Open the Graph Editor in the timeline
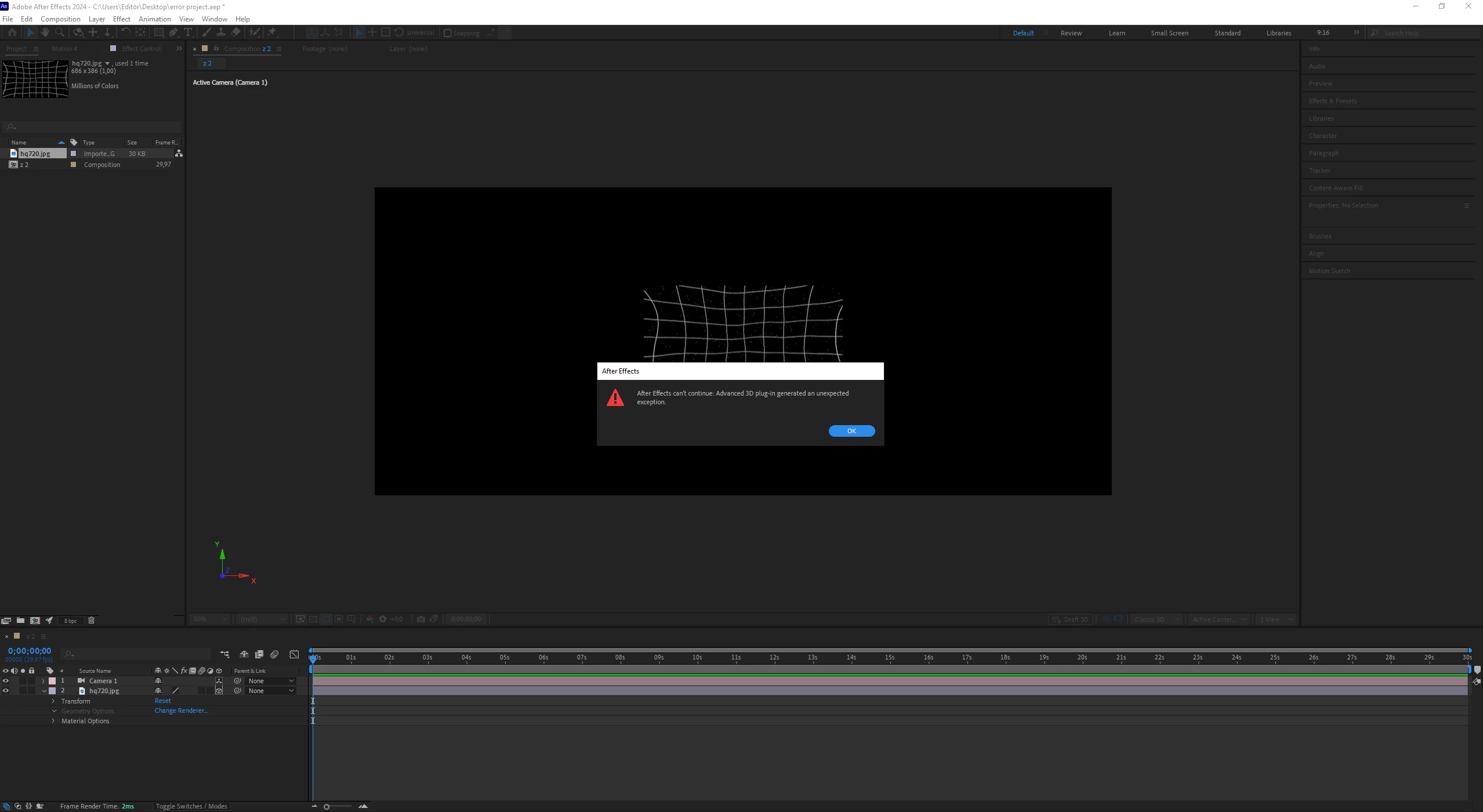 [x=294, y=654]
